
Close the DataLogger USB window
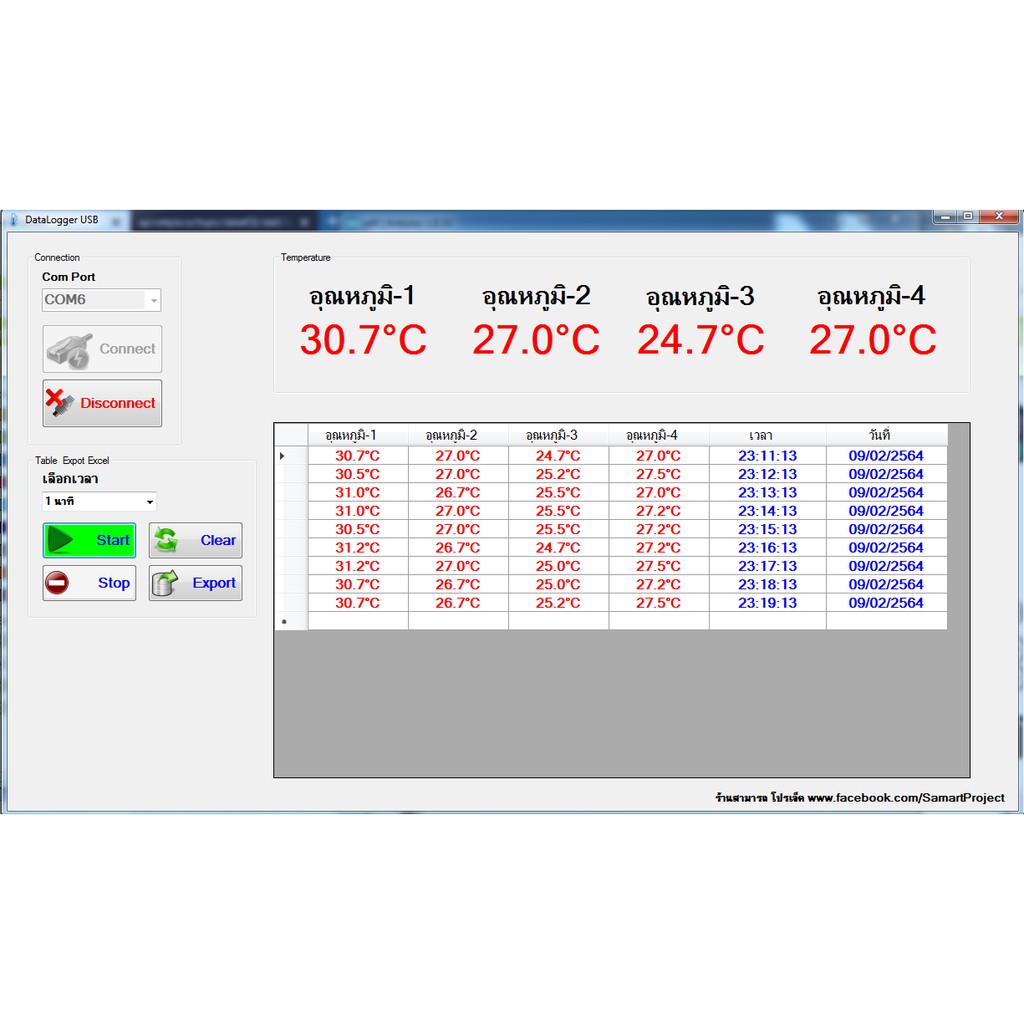coord(999,216)
